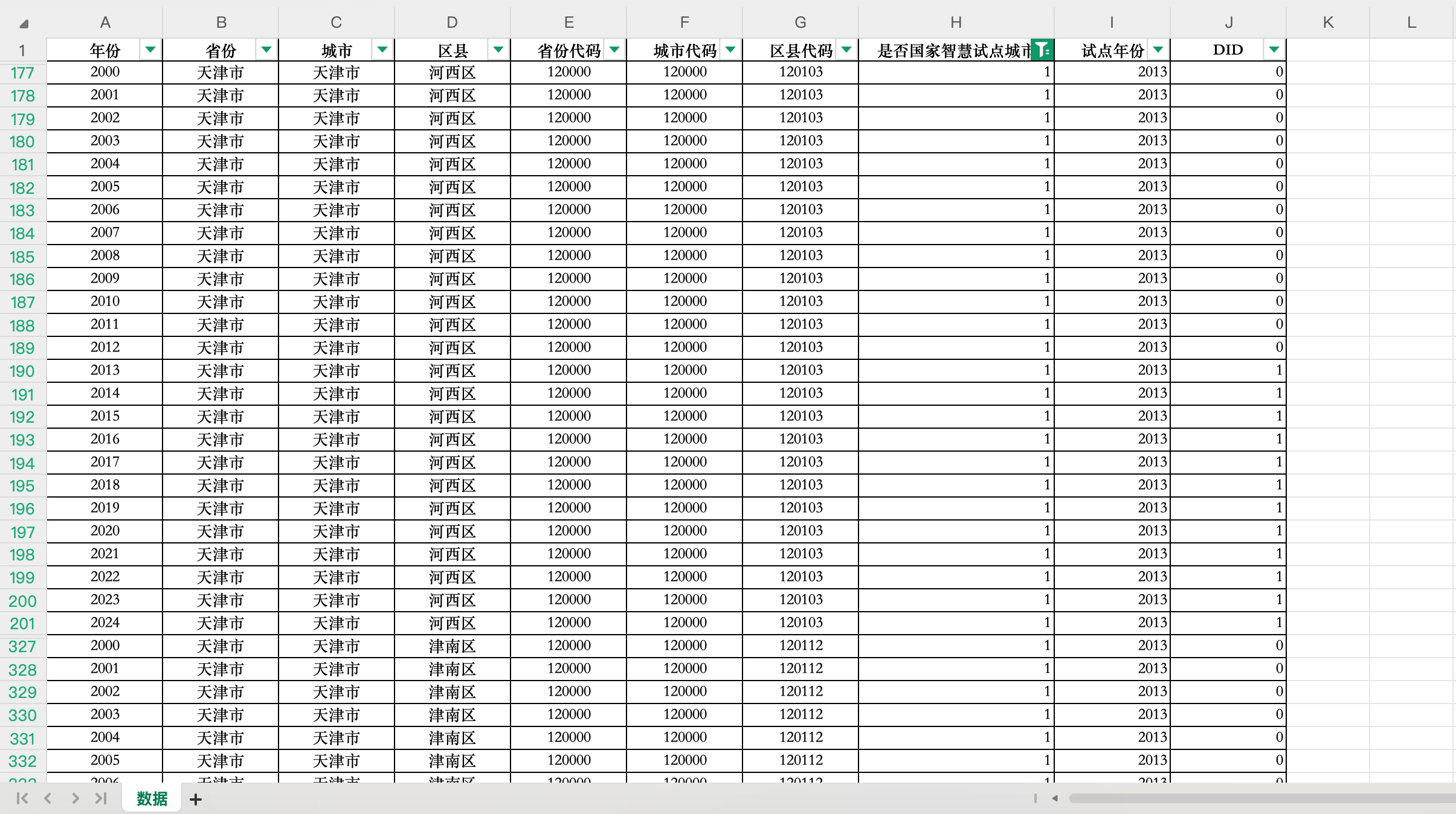Expand the DID column filter dropdown
The width and height of the screenshot is (1456, 814).
point(1274,50)
